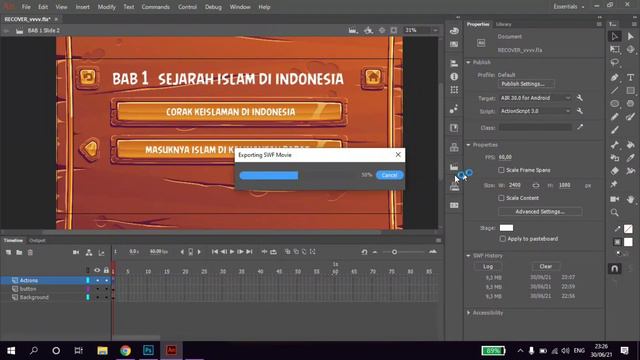Click the Delete layer trash icon
This screenshot has height=360, width=640.
(x=30, y=253)
